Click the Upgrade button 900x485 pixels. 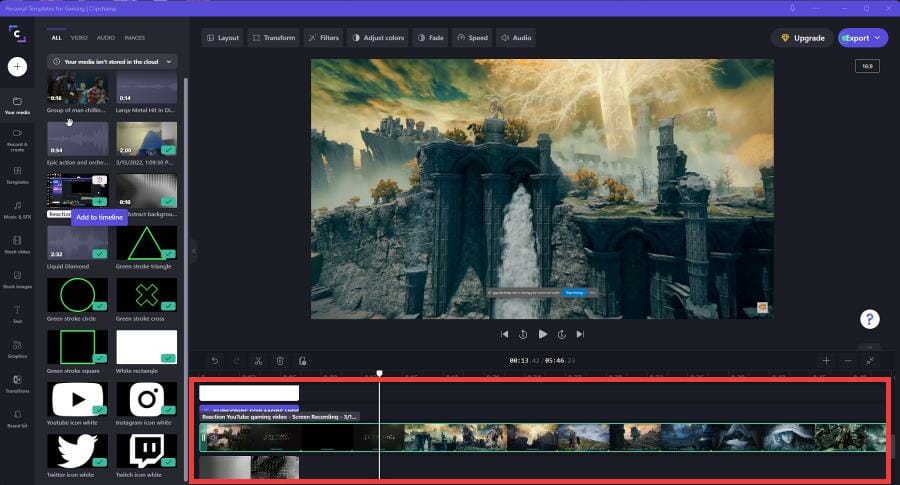802,38
